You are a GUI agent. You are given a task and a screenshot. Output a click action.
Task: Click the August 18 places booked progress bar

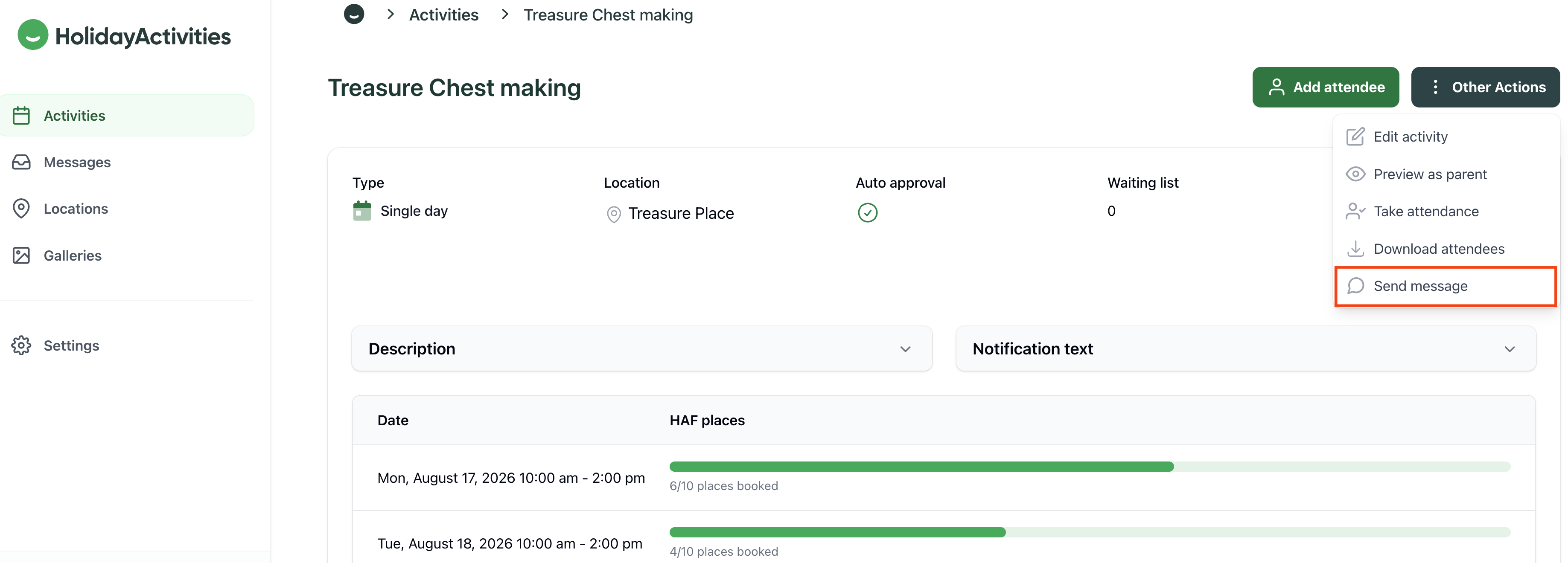[1090, 533]
